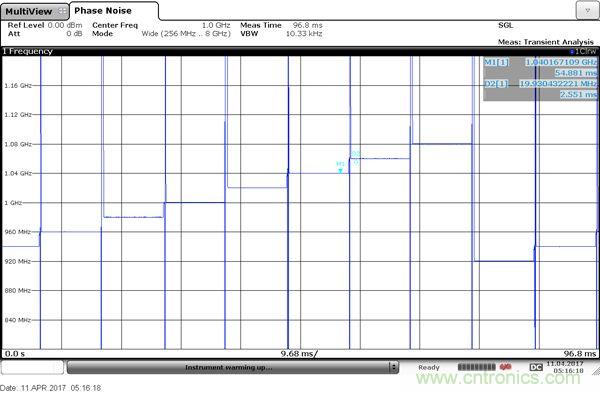This screenshot has height=393, width=600.
Task: Click the empty input field at bottom left
Action: [x=32, y=367]
